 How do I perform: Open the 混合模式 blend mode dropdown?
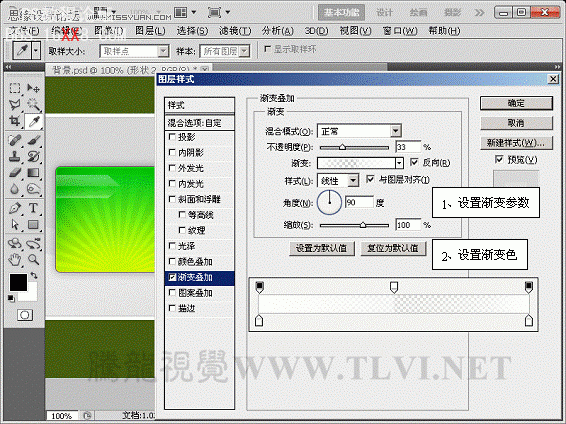[396, 131]
